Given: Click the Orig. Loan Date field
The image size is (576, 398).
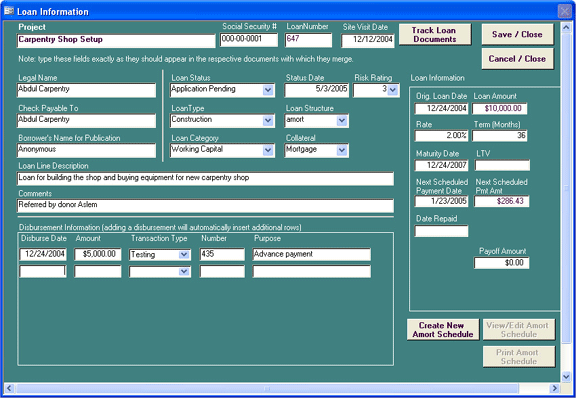Looking at the screenshot, I should pos(441,108).
